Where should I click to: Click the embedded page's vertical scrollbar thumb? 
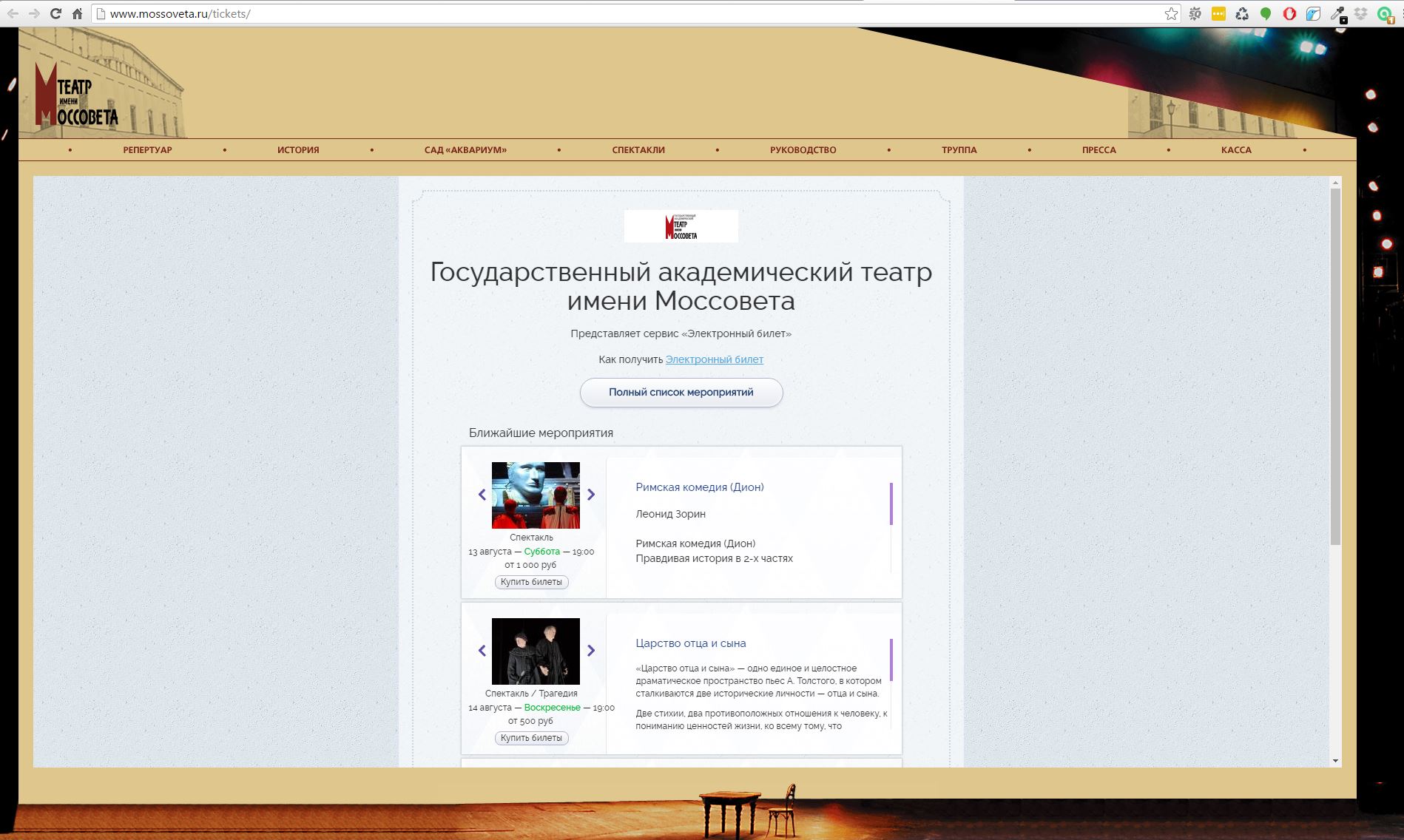click(1335, 366)
